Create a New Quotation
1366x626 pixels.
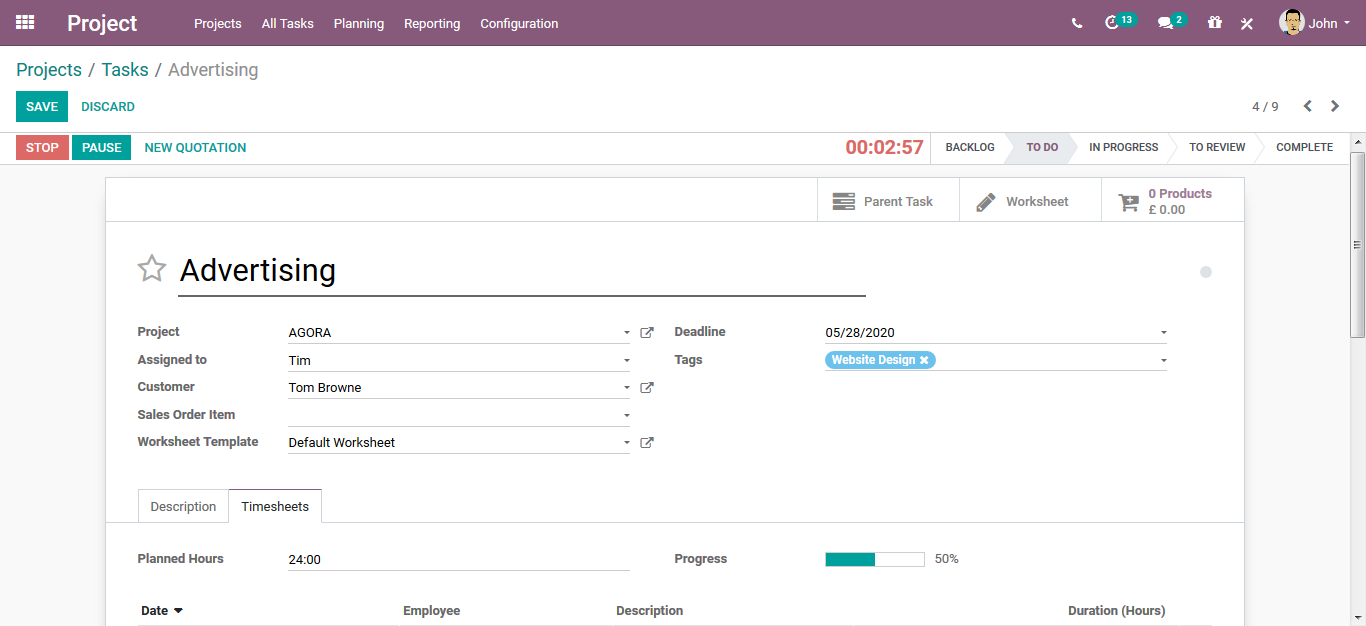(x=195, y=148)
